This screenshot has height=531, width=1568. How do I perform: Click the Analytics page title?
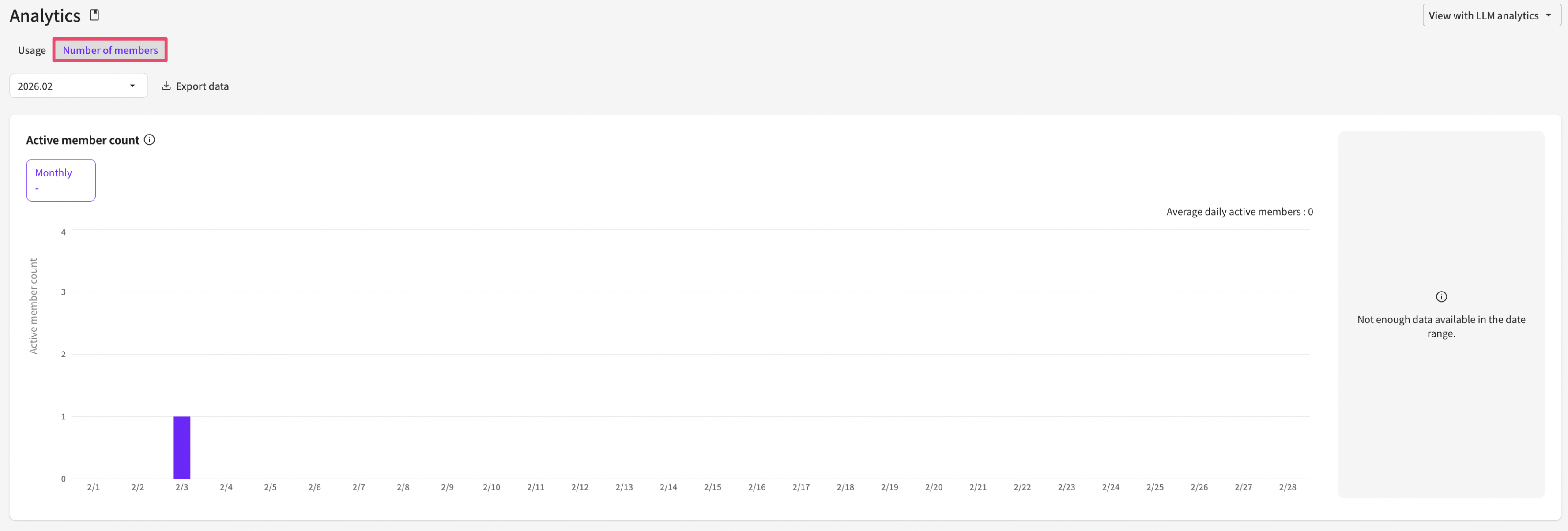click(45, 16)
